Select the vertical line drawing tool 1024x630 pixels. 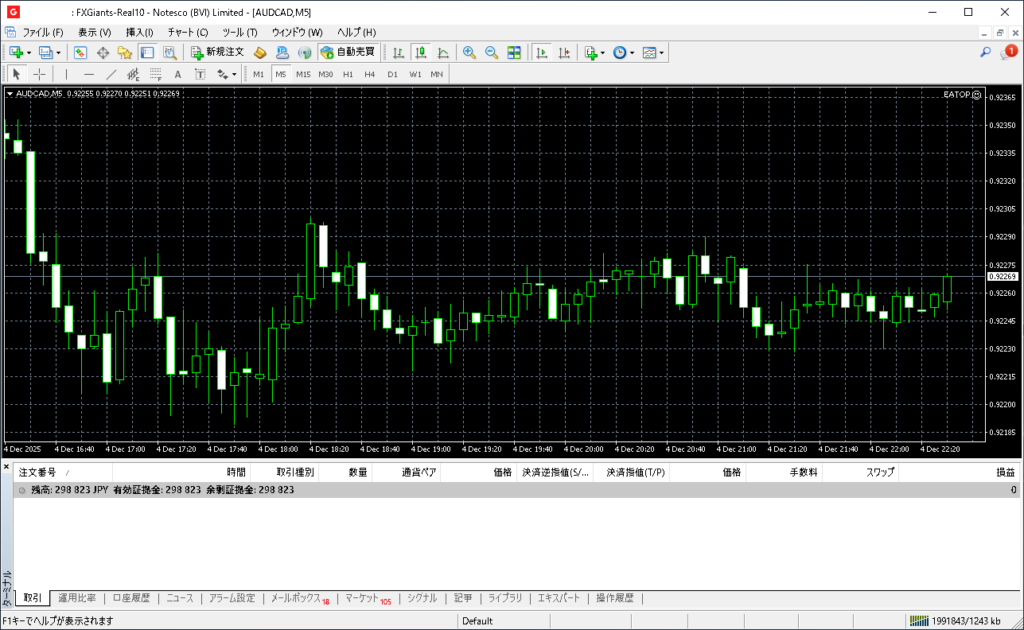coord(67,74)
